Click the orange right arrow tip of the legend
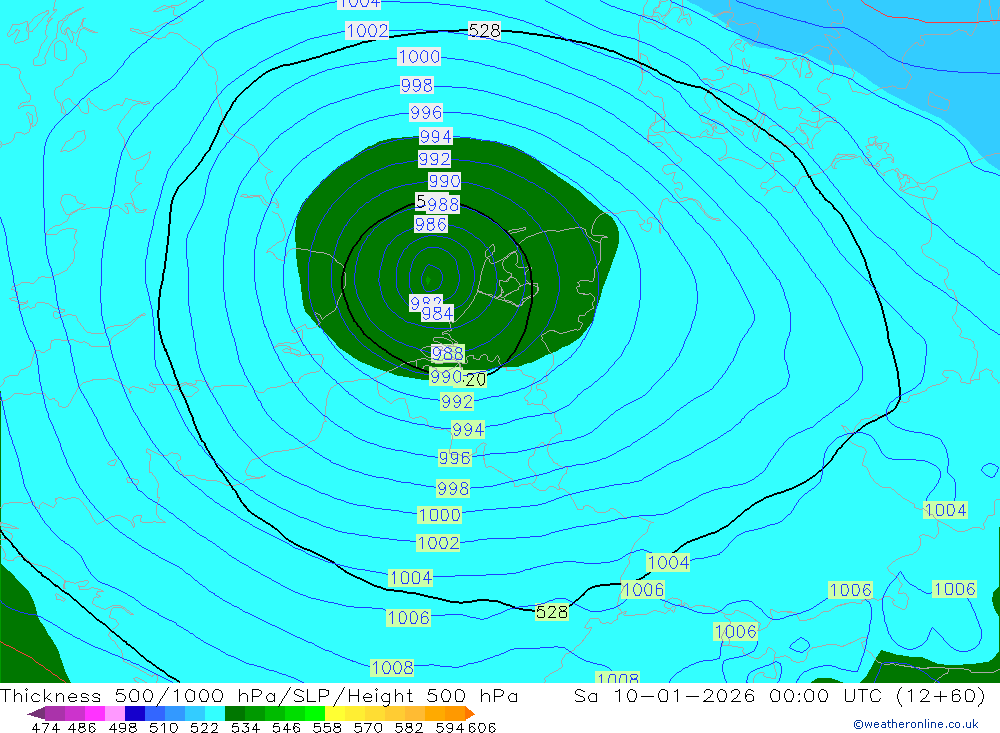Viewport: 1000px width, 733px height. (470, 713)
